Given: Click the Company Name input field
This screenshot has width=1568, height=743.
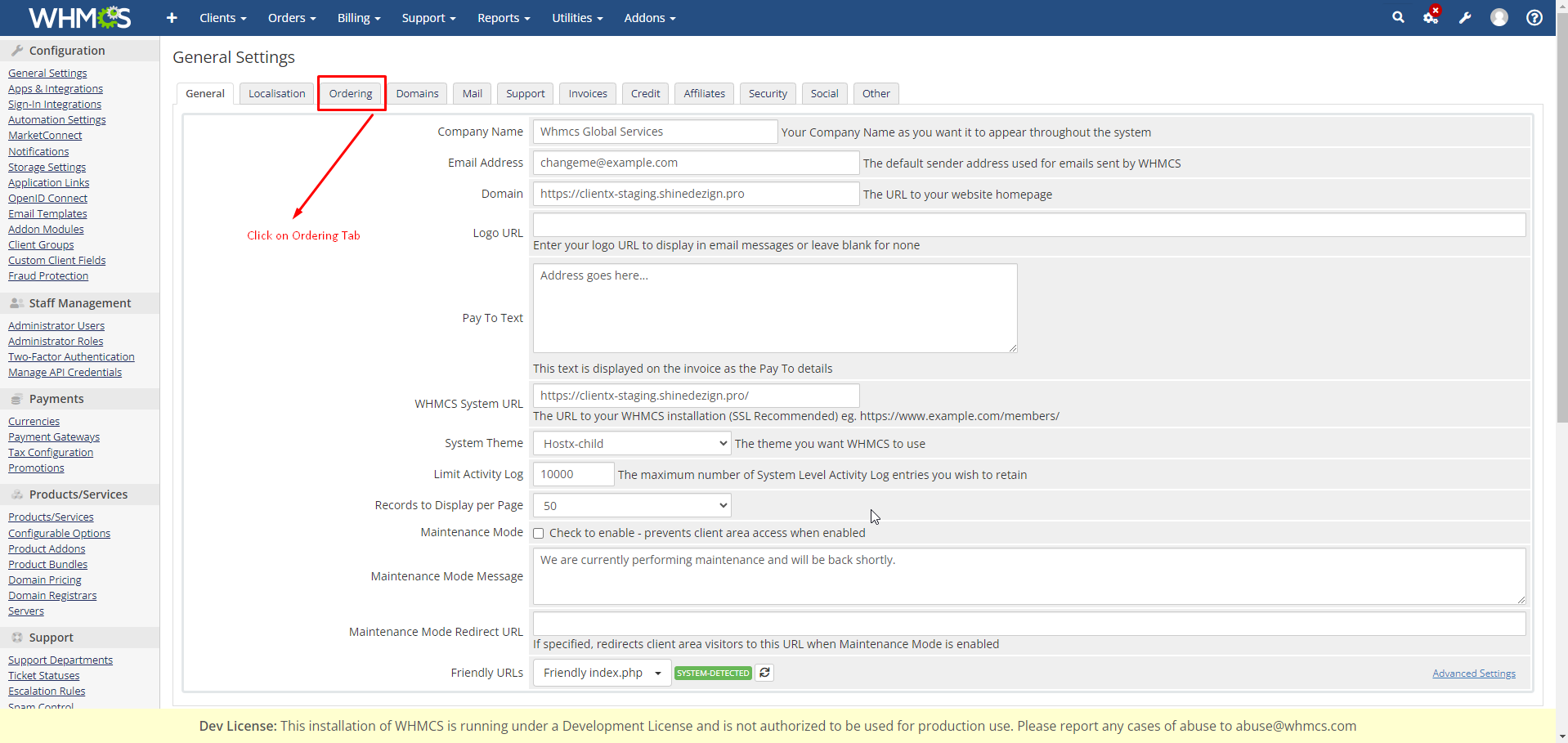Looking at the screenshot, I should (654, 132).
